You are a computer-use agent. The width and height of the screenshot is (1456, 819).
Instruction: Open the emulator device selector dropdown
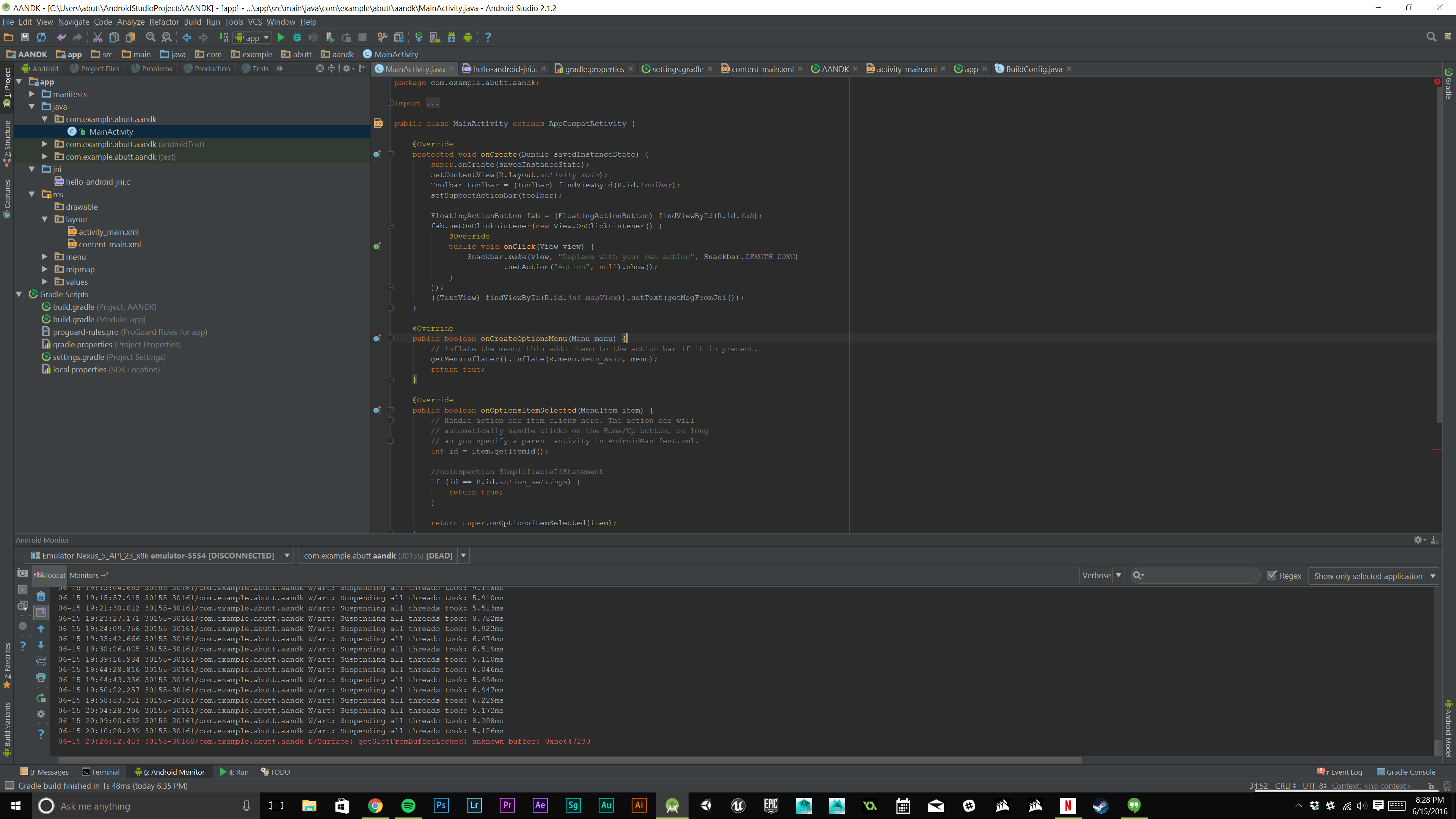(287, 555)
